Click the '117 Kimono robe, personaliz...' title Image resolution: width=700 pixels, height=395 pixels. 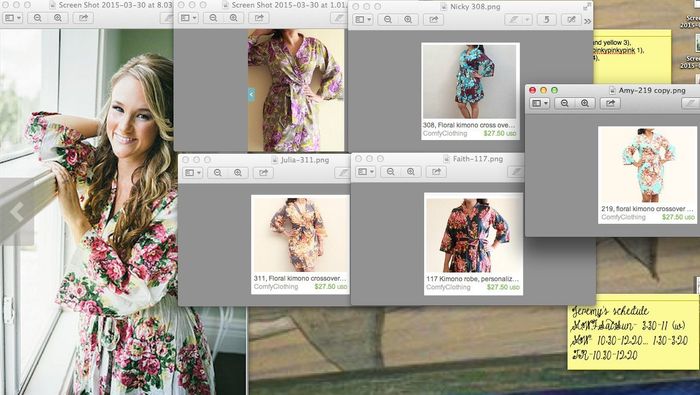click(472, 279)
